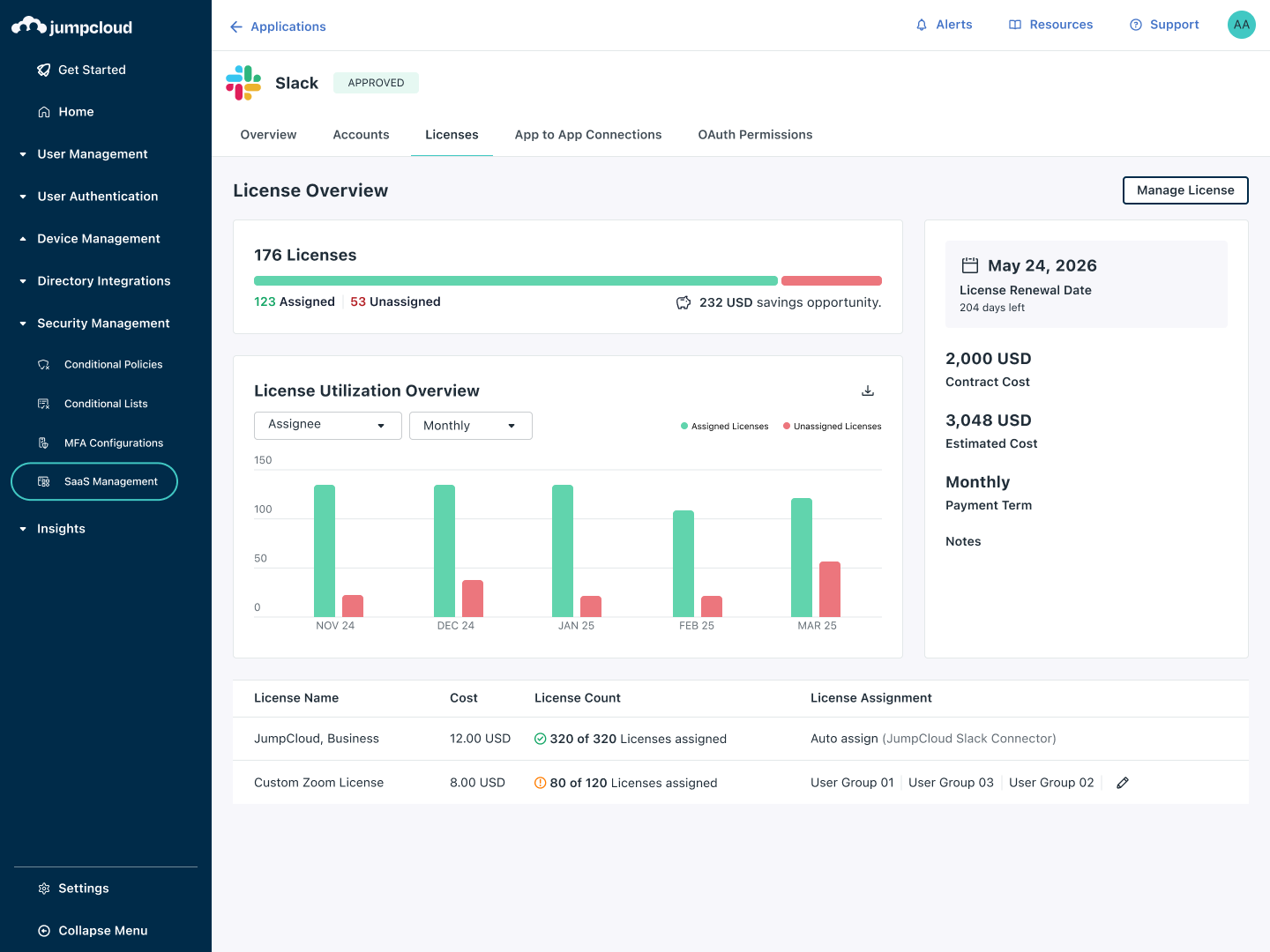This screenshot has height=952, width=1270.
Task: Click the download icon on License Utilization Overview
Action: (868, 390)
